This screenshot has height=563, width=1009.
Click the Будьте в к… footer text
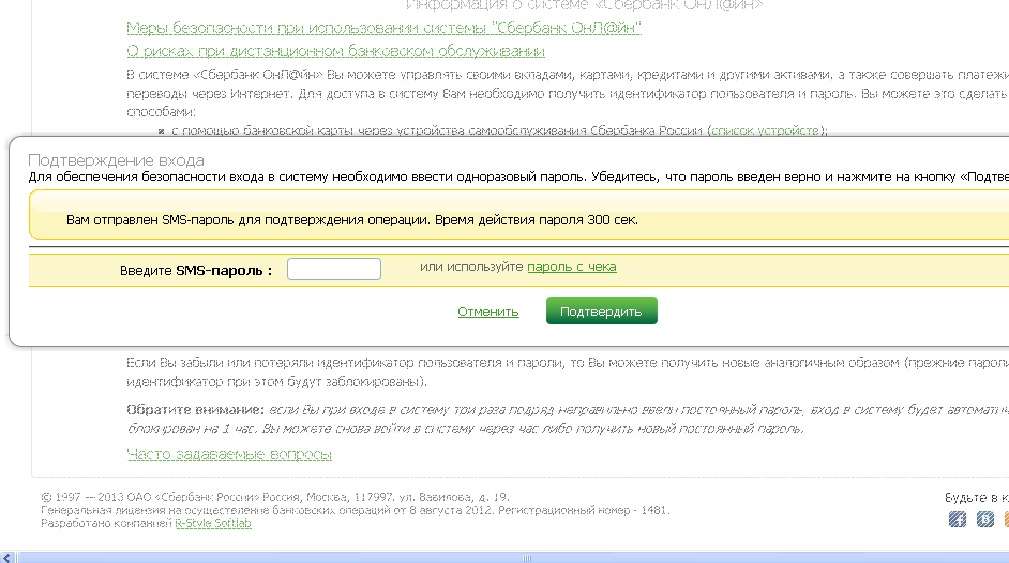click(x=976, y=497)
